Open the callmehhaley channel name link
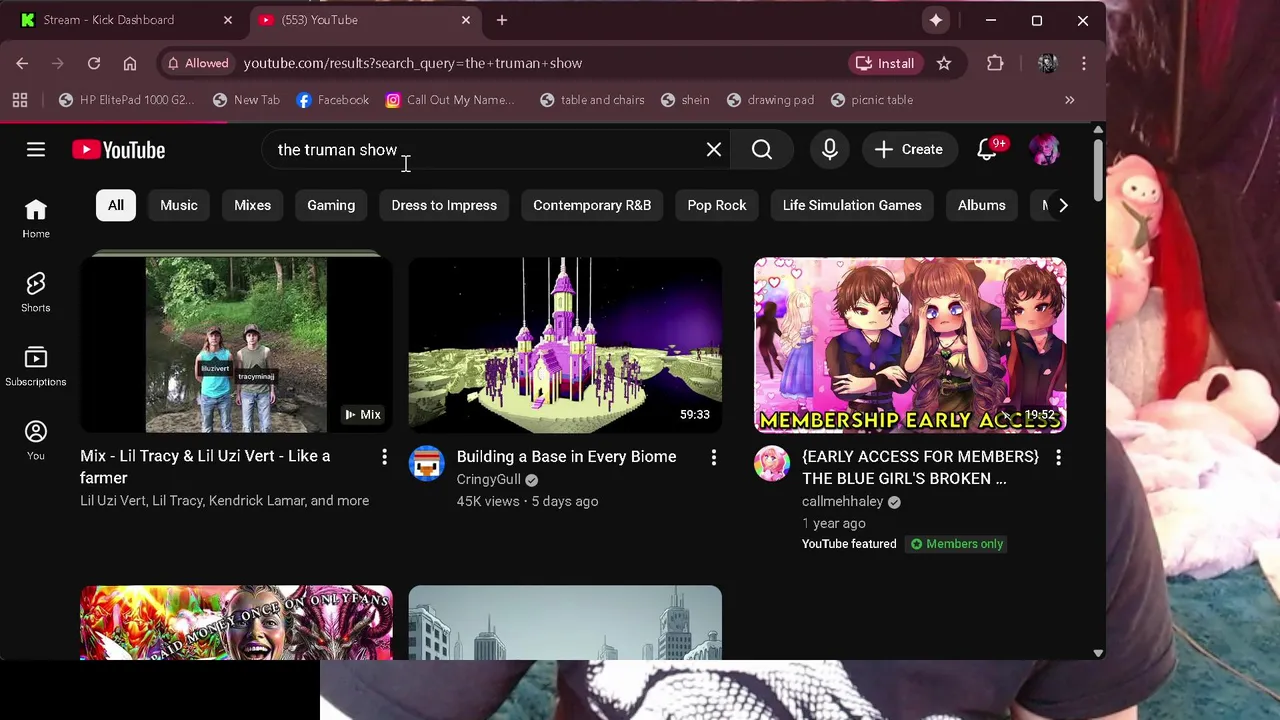This screenshot has width=1280, height=720. point(842,501)
